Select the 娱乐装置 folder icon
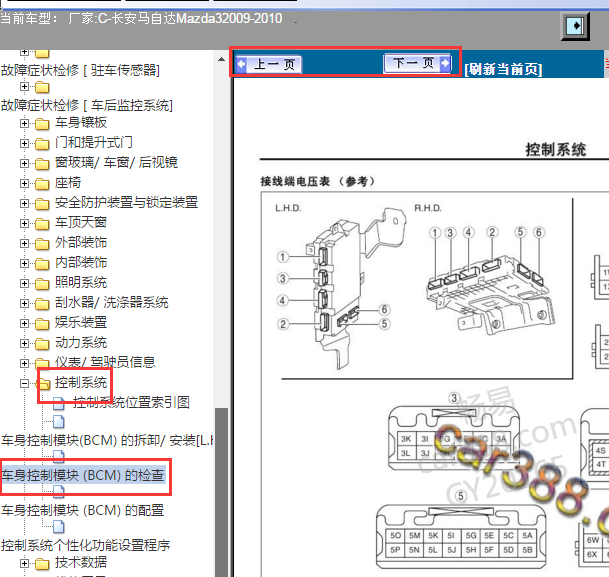Viewport: 609px width, 577px height. coord(42,324)
